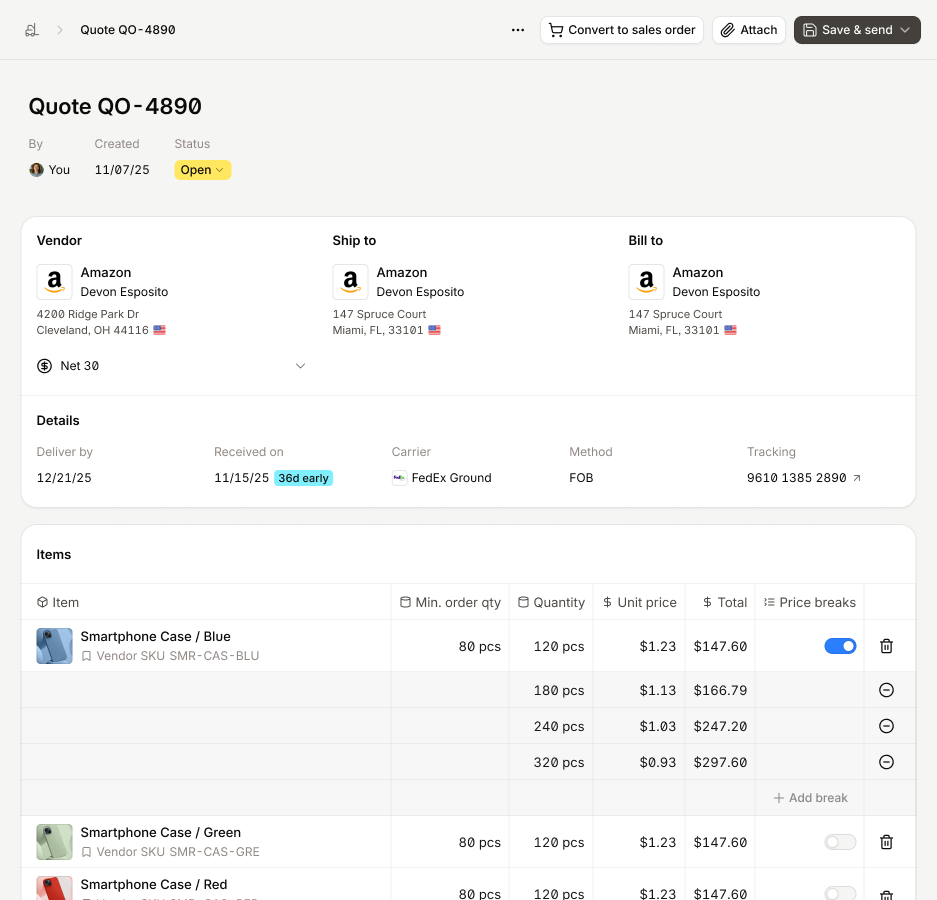Click the FOB method value
This screenshot has height=900, width=937.
pos(581,477)
